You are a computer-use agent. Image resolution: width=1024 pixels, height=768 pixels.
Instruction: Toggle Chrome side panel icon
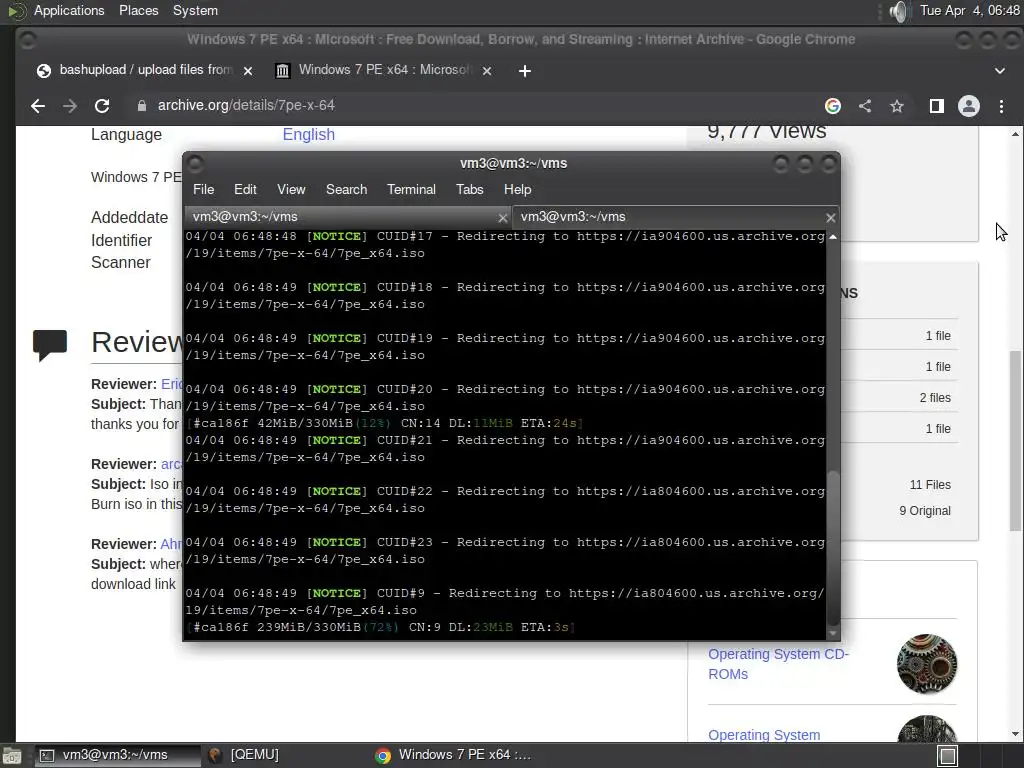point(936,106)
